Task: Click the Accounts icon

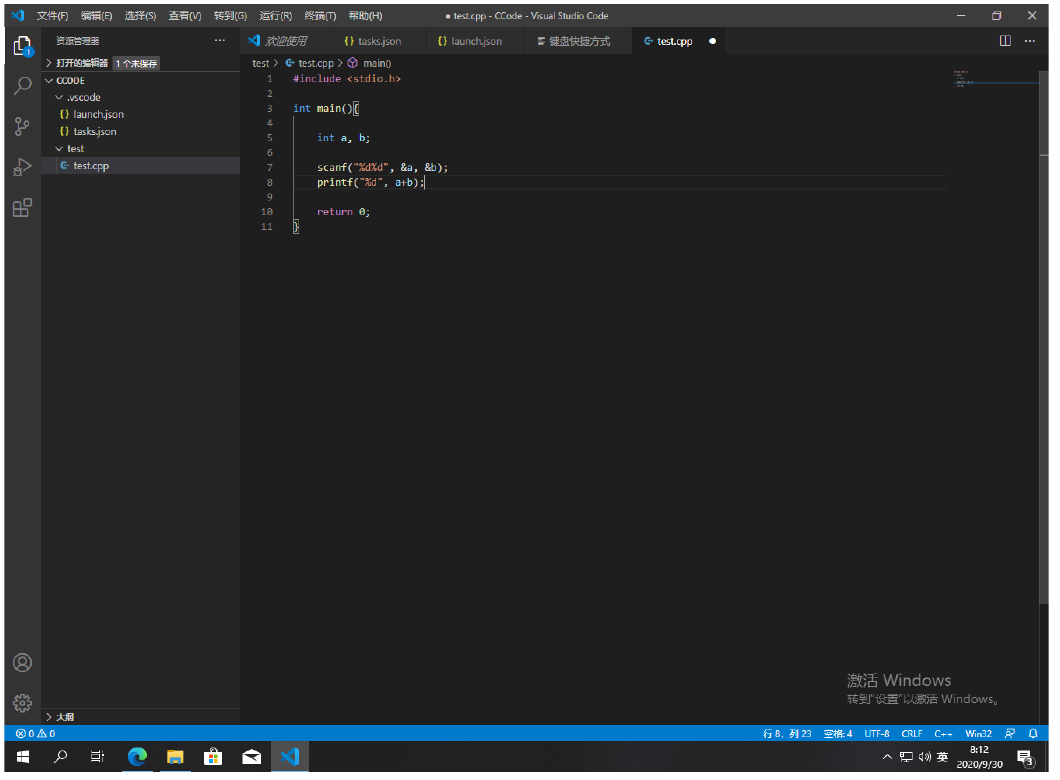Action: click(x=22, y=662)
